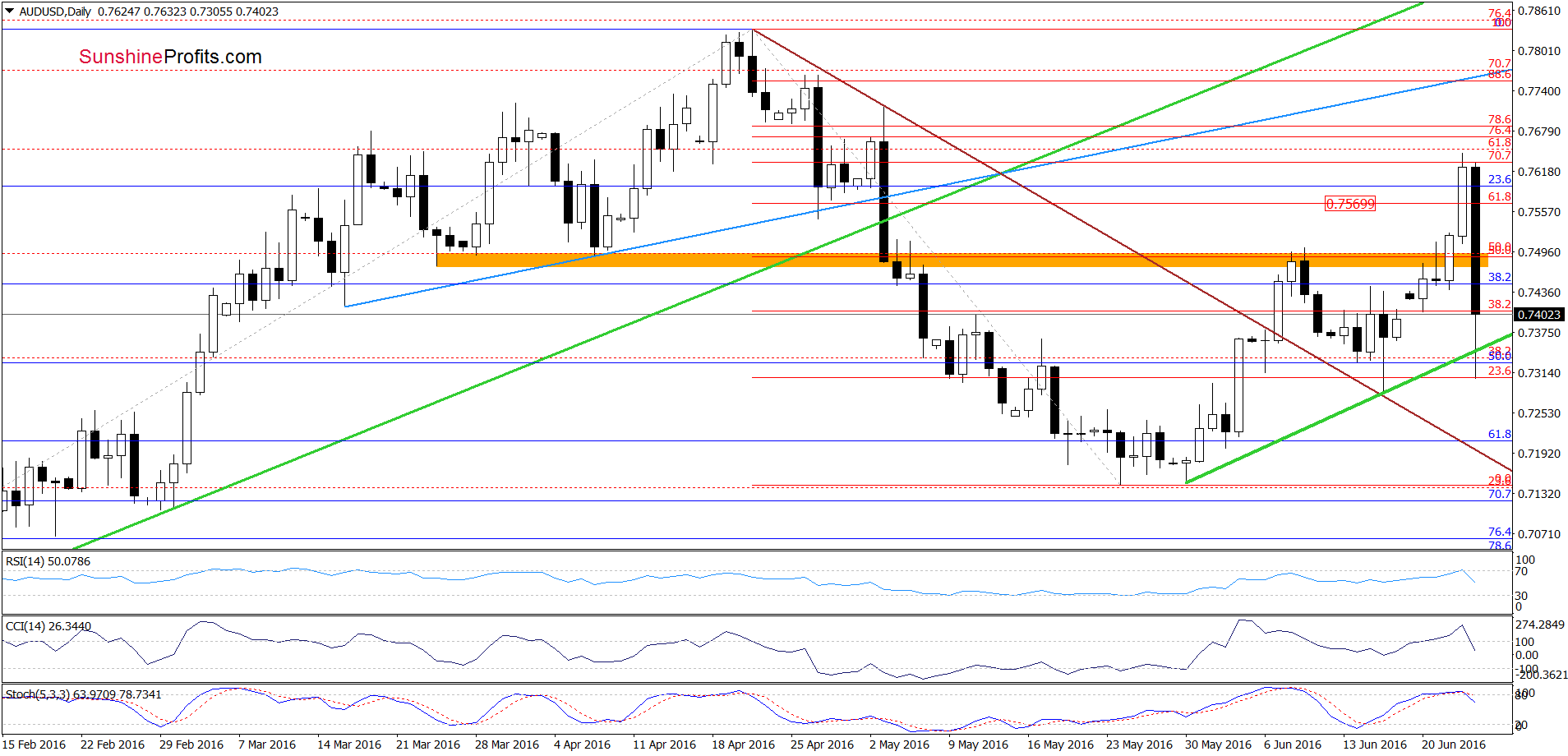Select the AUDUSD,Daily chart title
Screen dimensions: 1568x756
[55, 12]
